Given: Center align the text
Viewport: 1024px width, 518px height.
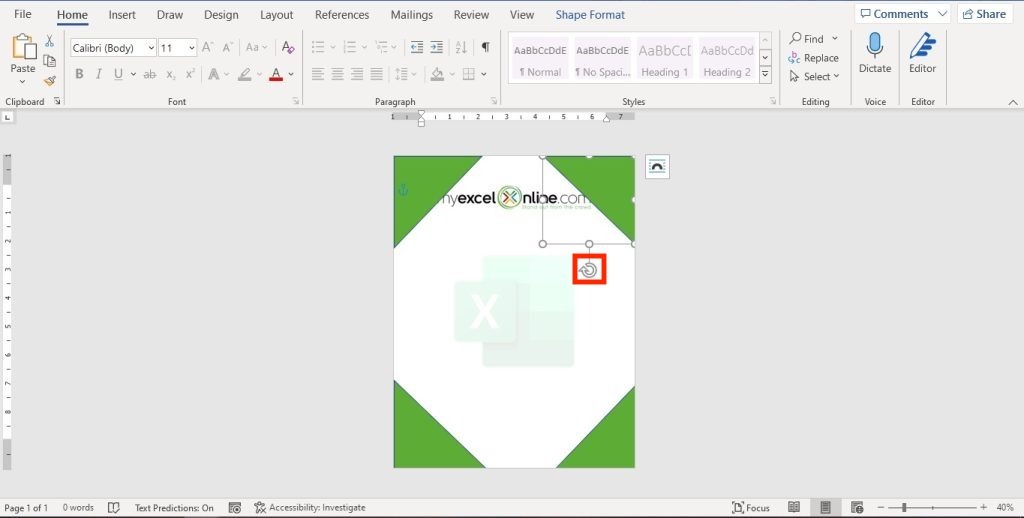Looking at the screenshot, I should [337, 74].
